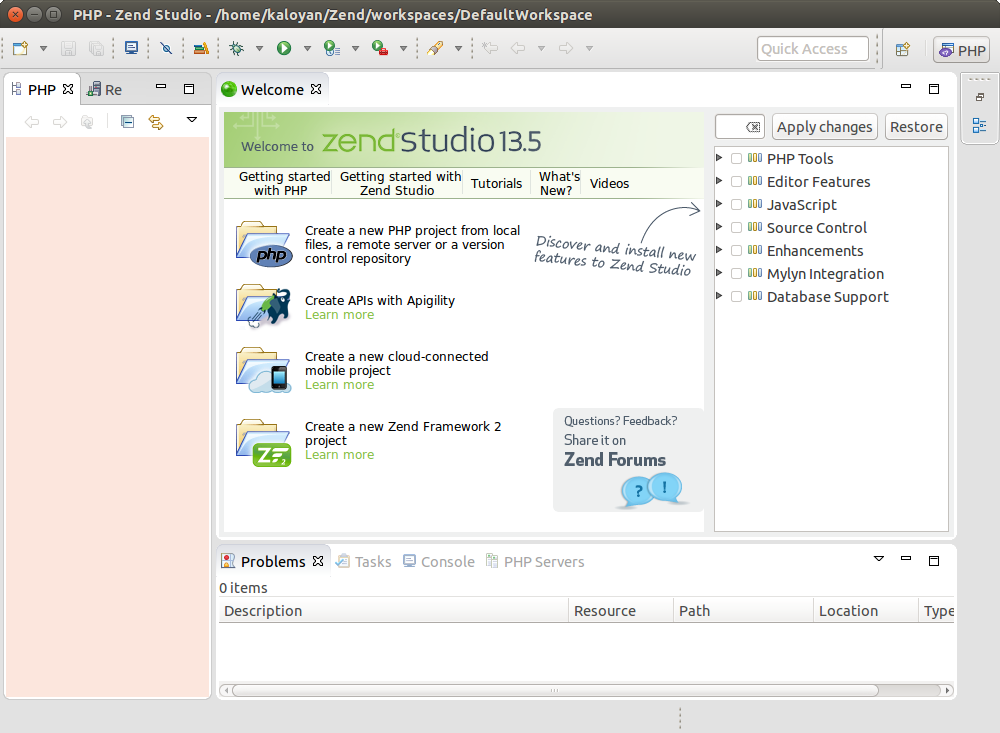1000x733 pixels.
Task: Click the search flashlight toolbar icon
Action: pyautogui.click(x=435, y=48)
